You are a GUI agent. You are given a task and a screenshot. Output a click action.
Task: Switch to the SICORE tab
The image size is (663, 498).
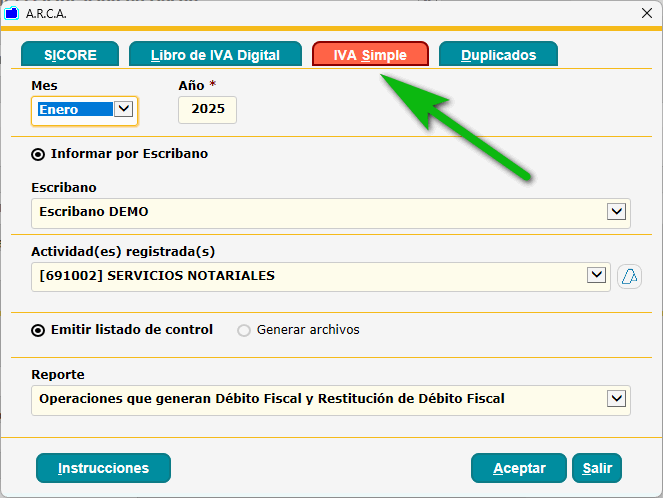[70, 54]
